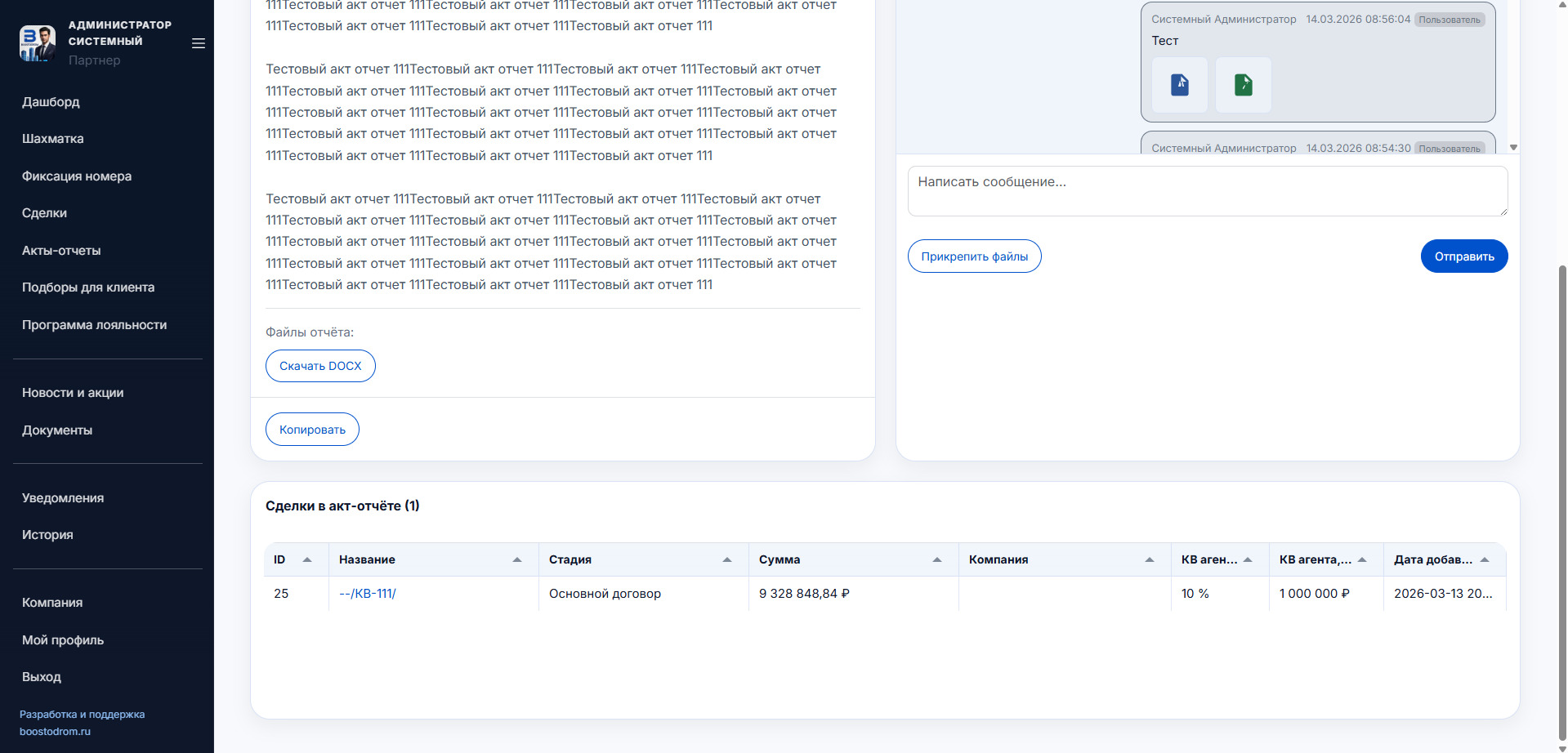The height and width of the screenshot is (753, 1568).
Task: Open the green file attachment in chat
Action: point(1243,85)
